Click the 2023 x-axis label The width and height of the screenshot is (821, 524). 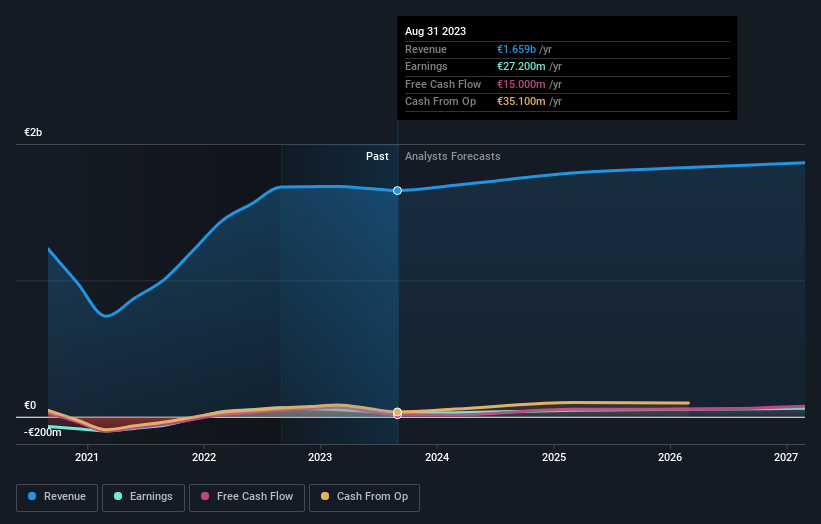(x=320, y=457)
